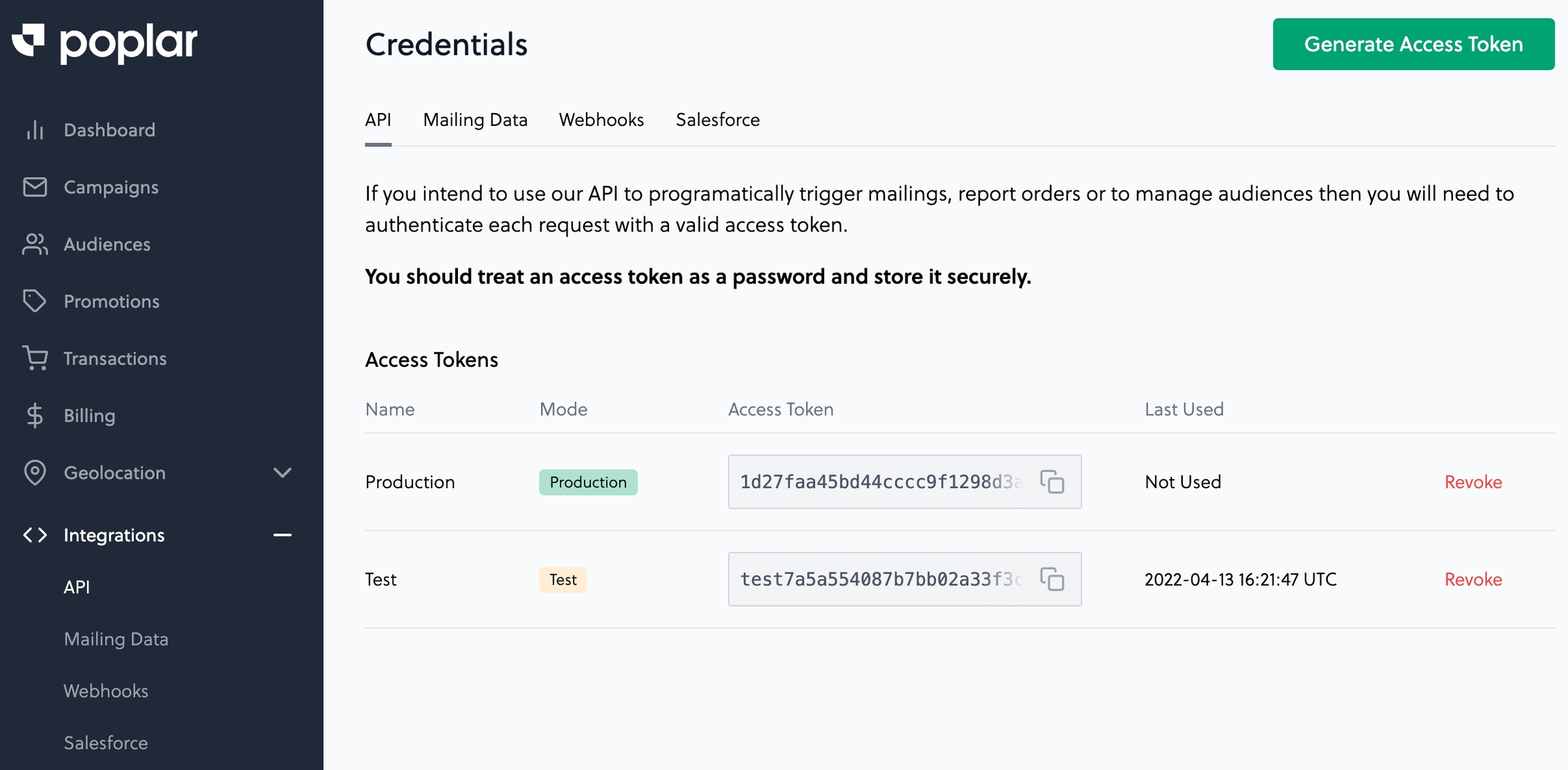
Task: Click the Production token field
Action: (x=881, y=482)
